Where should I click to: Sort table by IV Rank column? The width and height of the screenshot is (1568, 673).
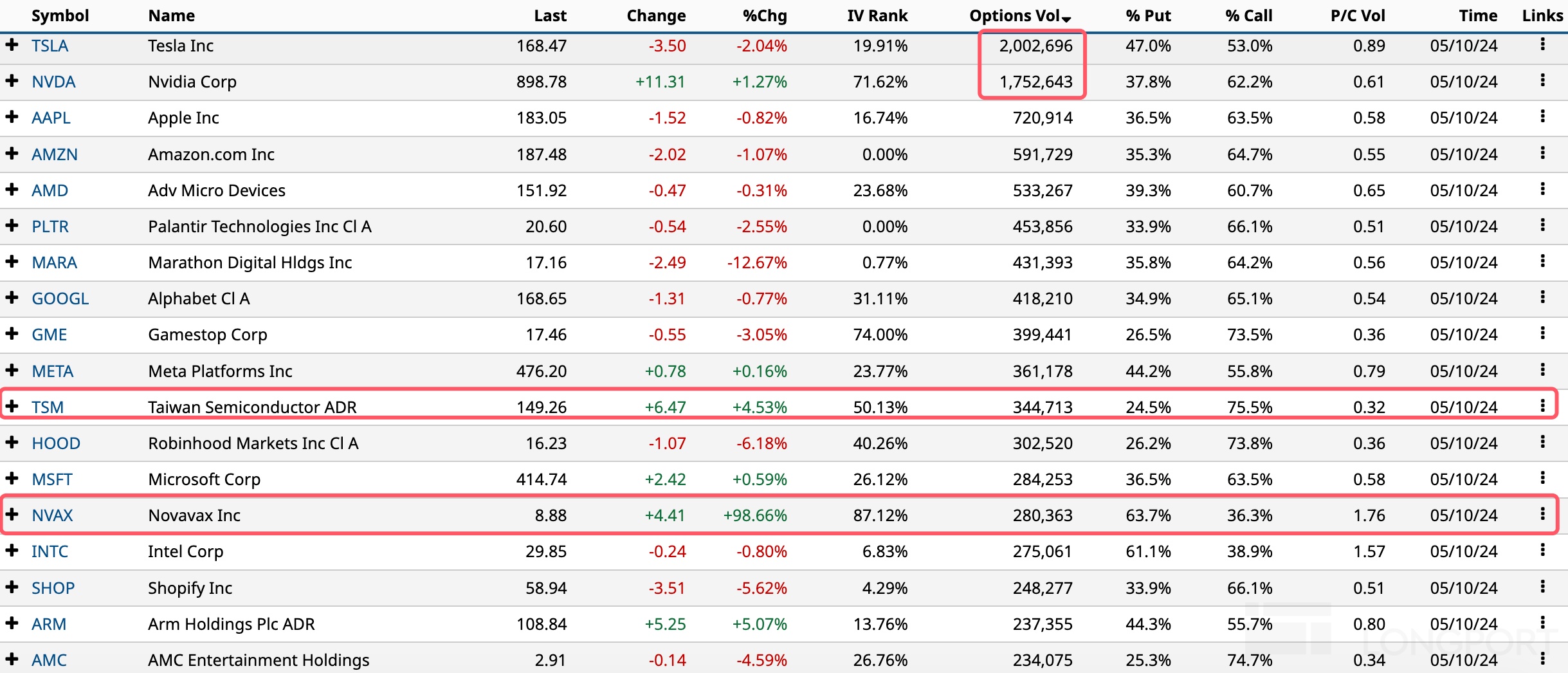pos(877,15)
